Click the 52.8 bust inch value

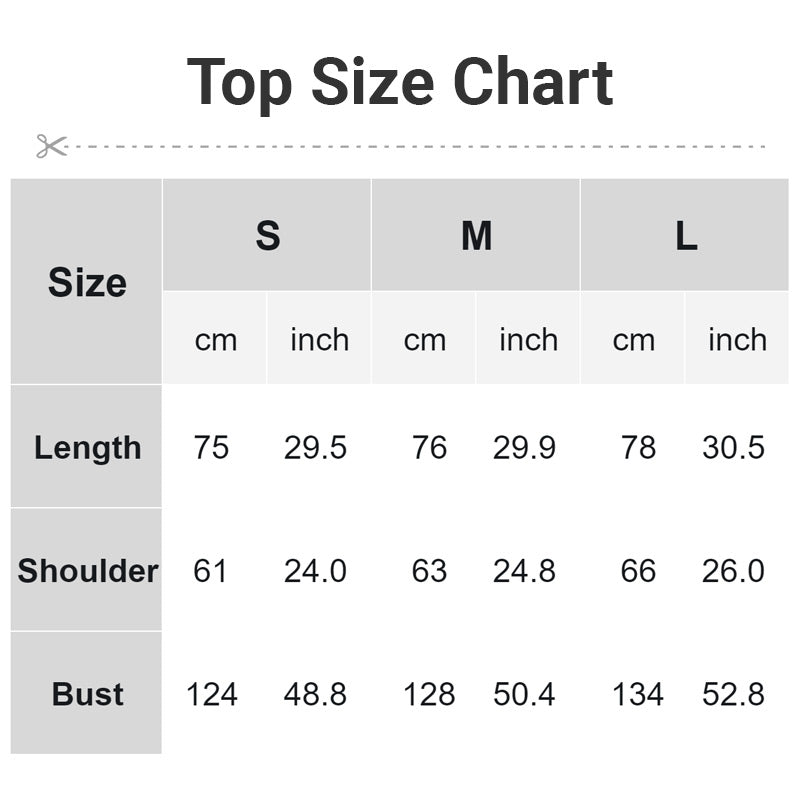point(733,694)
